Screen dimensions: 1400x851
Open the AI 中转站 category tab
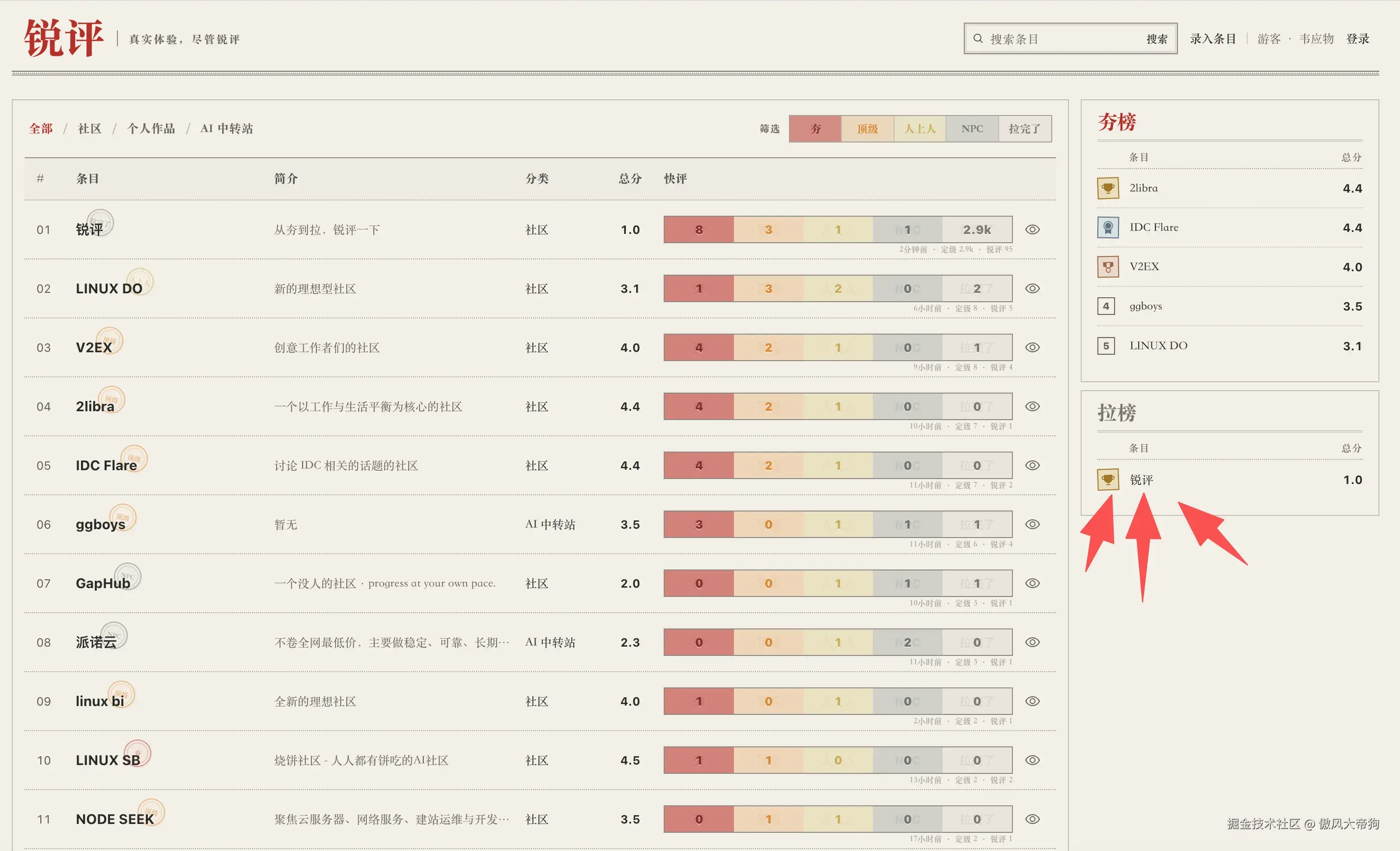[x=227, y=128]
